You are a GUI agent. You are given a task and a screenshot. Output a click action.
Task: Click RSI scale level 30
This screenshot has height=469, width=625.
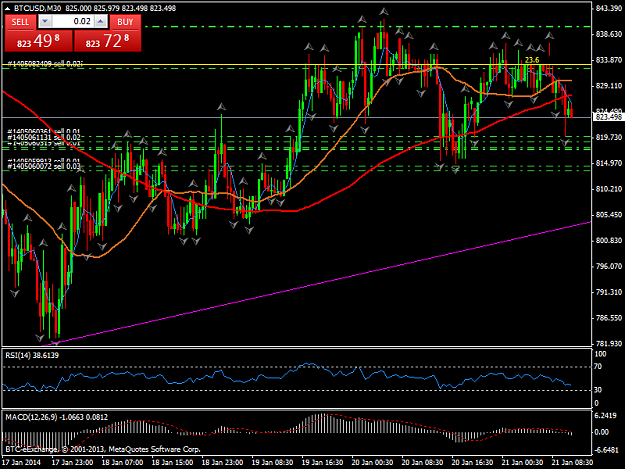click(598, 390)
